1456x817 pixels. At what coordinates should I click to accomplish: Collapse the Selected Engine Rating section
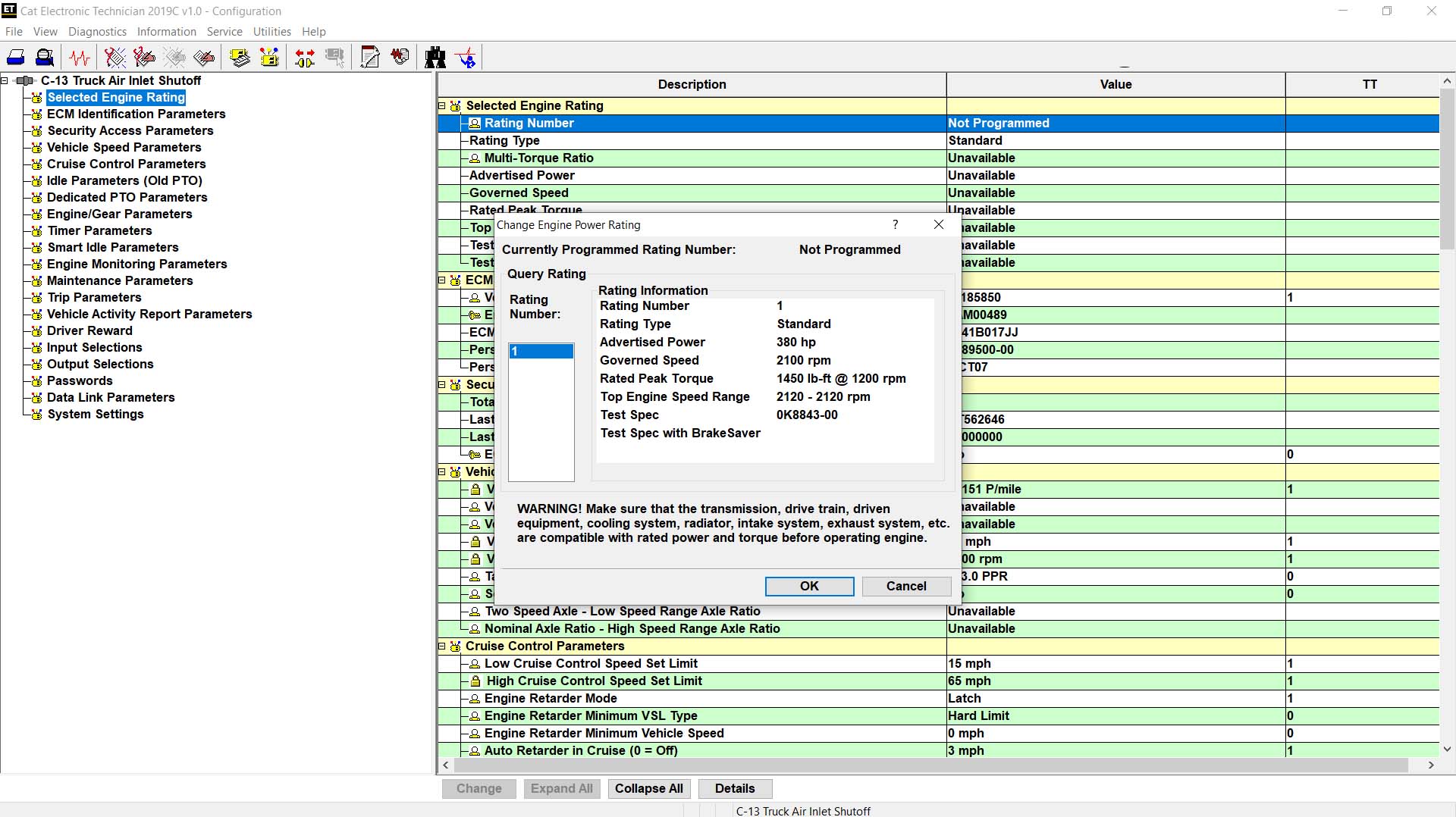pyautogui.click(x=443, y=105)
